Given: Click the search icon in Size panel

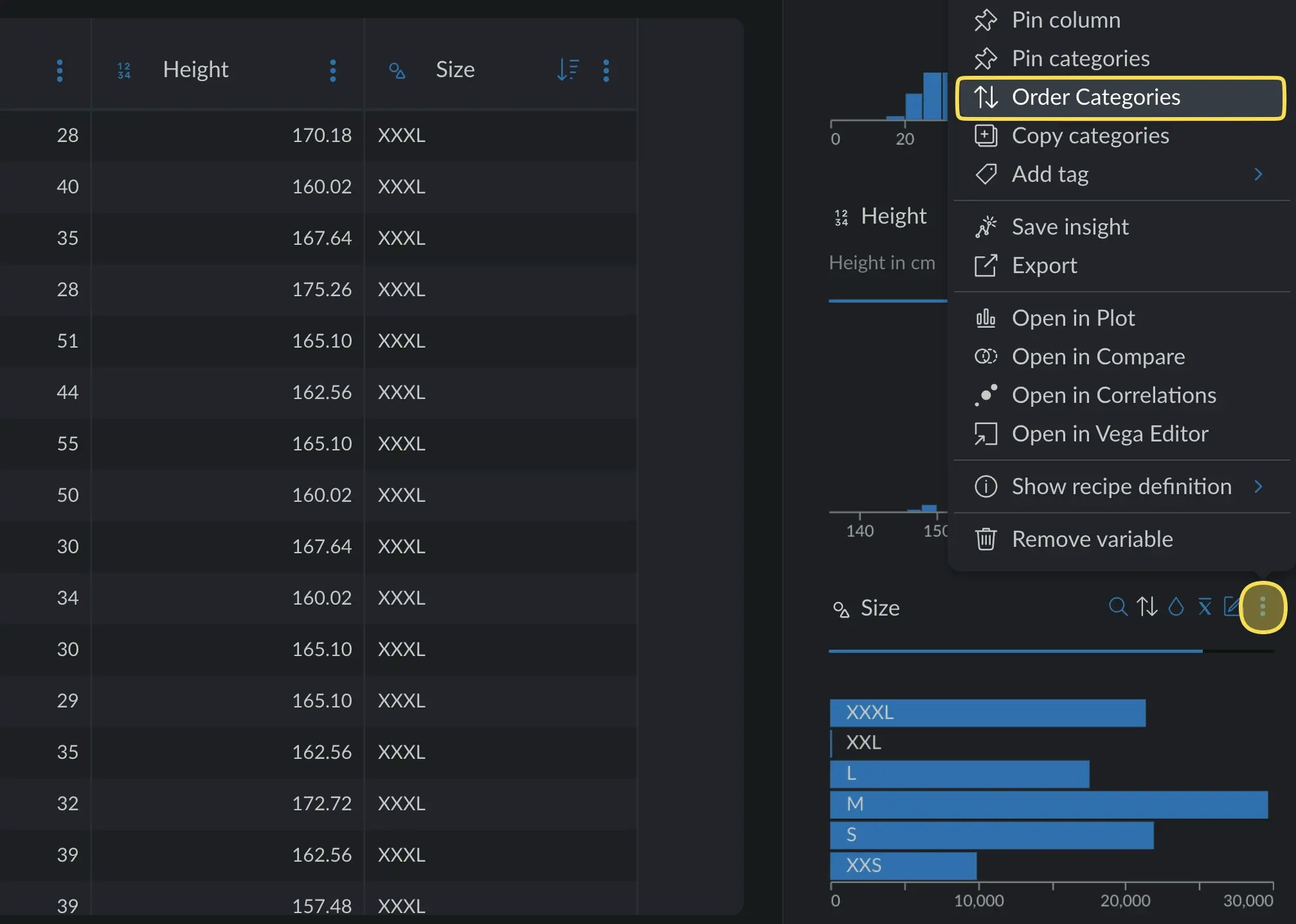Looking at the screenshot, I should [x=1118, y=607].
